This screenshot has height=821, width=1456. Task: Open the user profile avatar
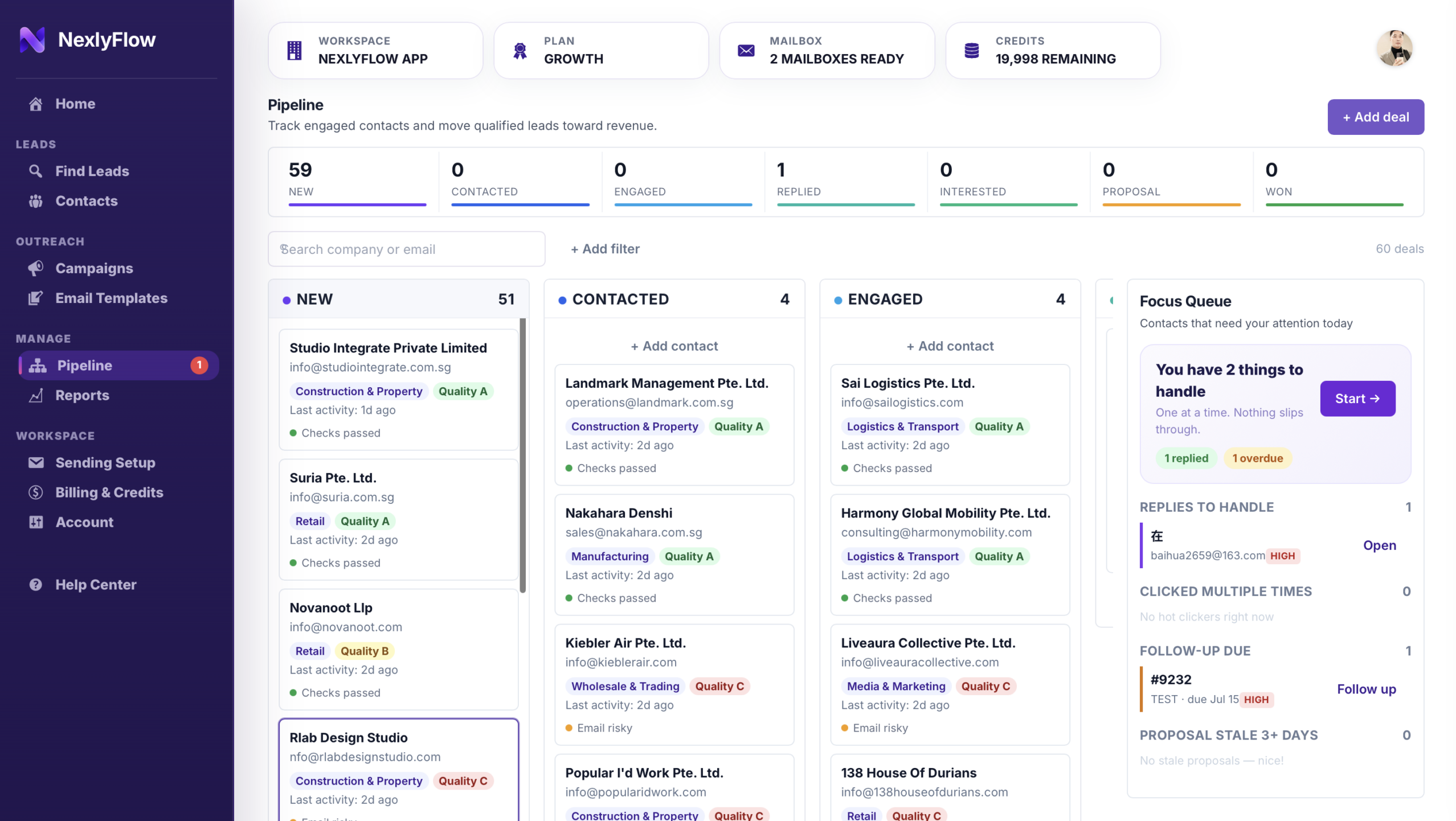click(x=1394, y=48)
